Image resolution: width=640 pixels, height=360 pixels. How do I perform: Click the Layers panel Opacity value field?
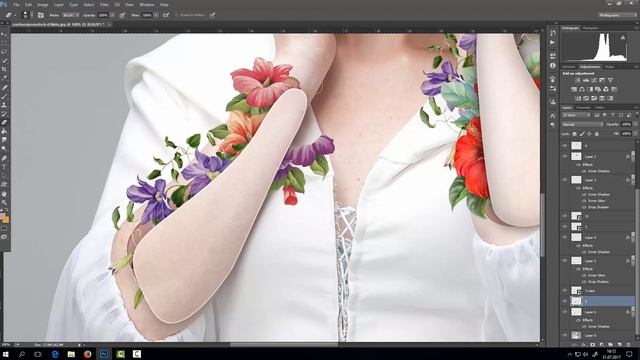(x=626, y=124)
